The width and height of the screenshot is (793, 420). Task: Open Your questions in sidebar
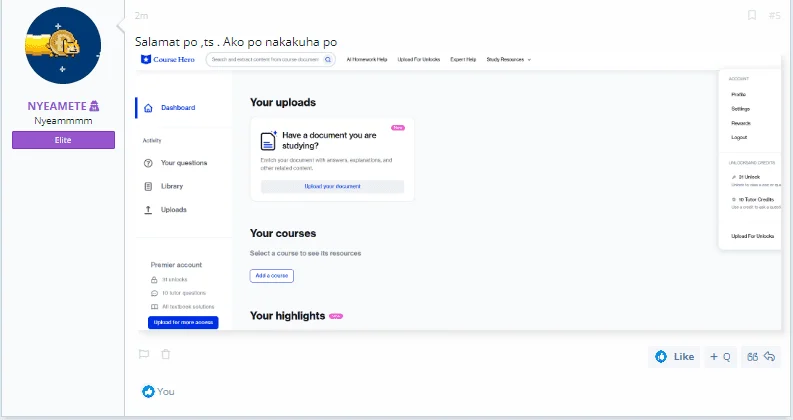184,163
